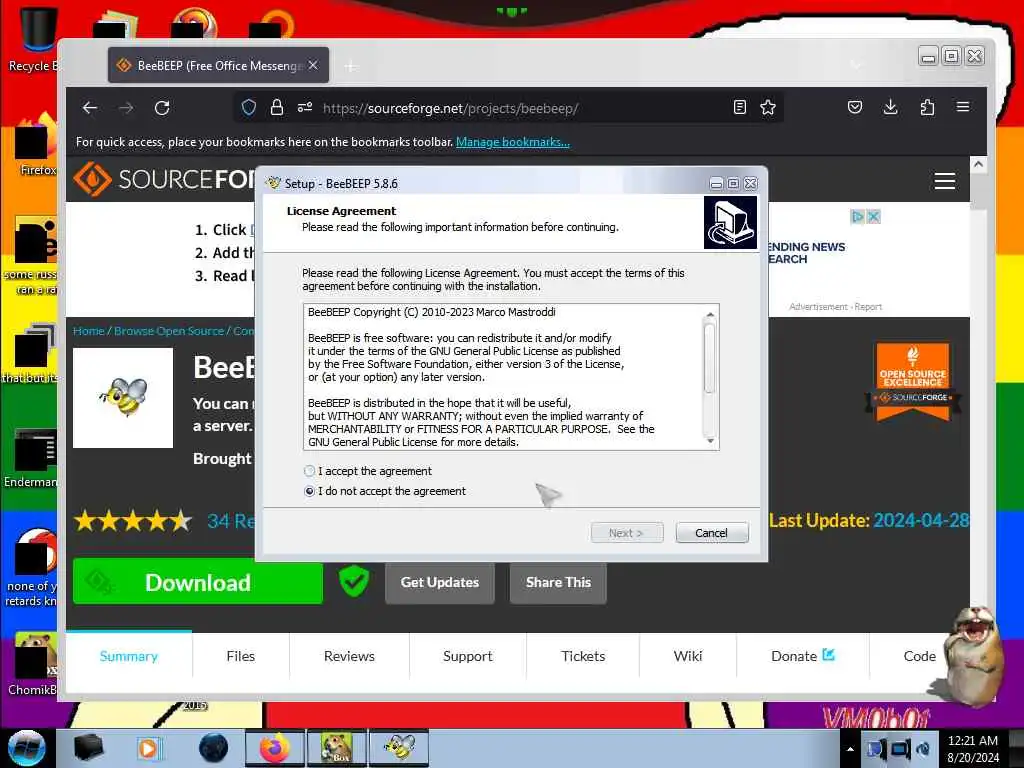Click the green Download button
This screenshot has height=768, width=1024.
point(198,581)
